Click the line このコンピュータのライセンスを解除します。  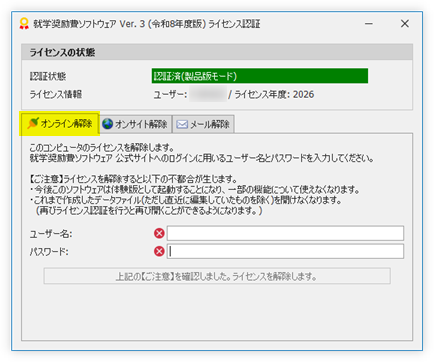[x=102, y=147]
